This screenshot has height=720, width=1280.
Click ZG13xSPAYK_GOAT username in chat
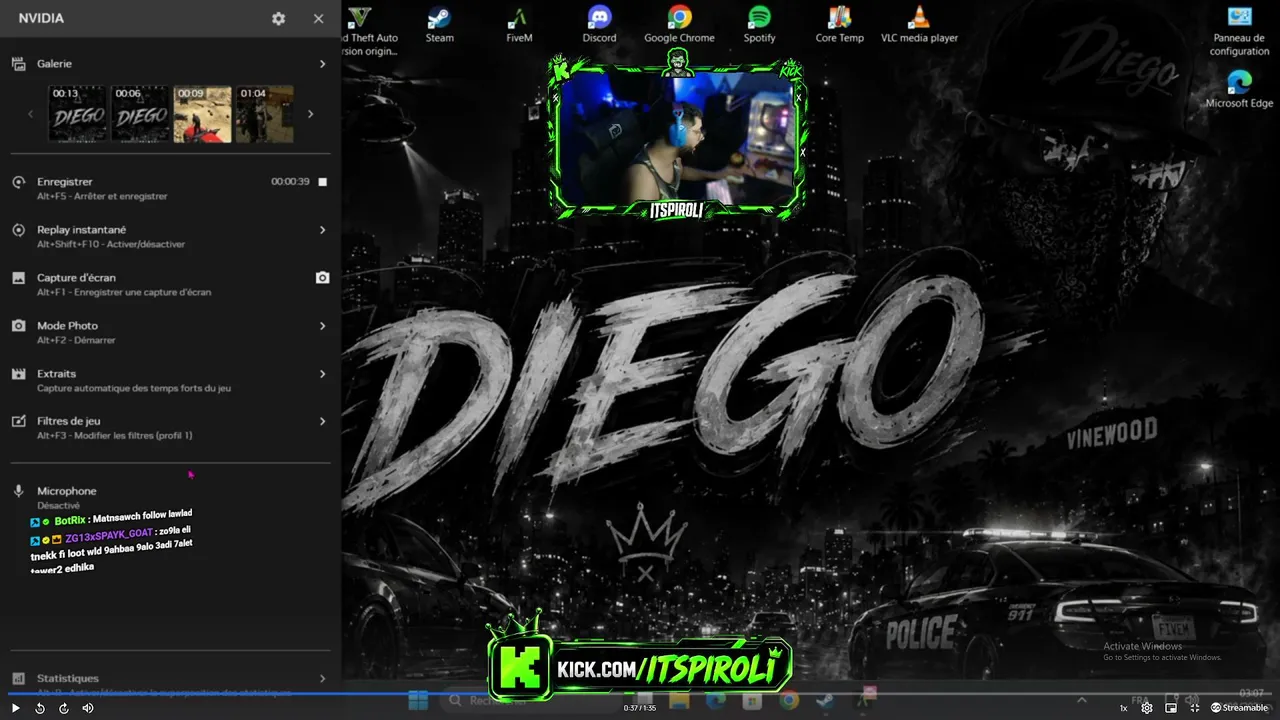pyautogui.click(x=109, y=536)
